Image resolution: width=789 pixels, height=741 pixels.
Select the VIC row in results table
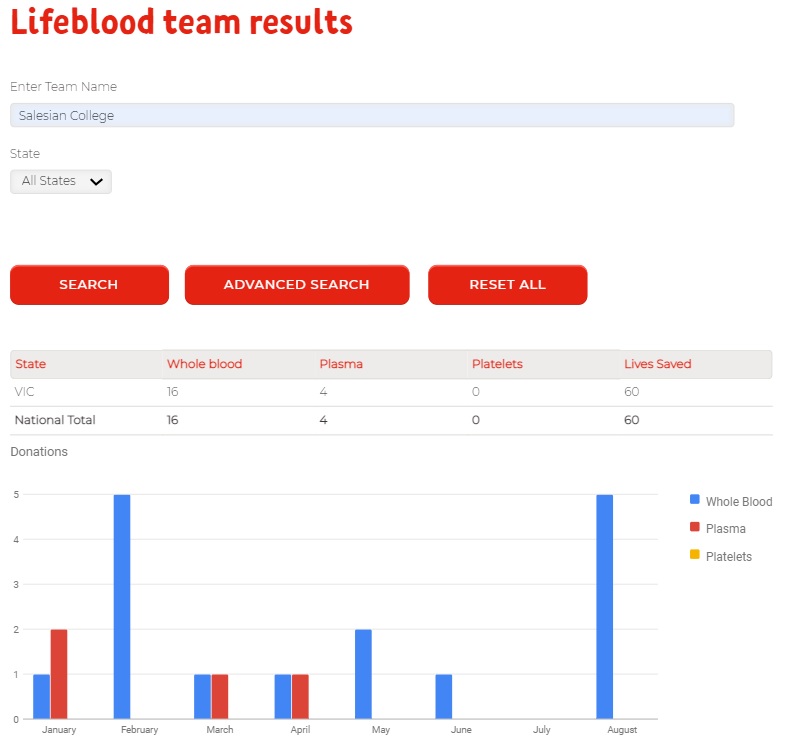(391, 392)
